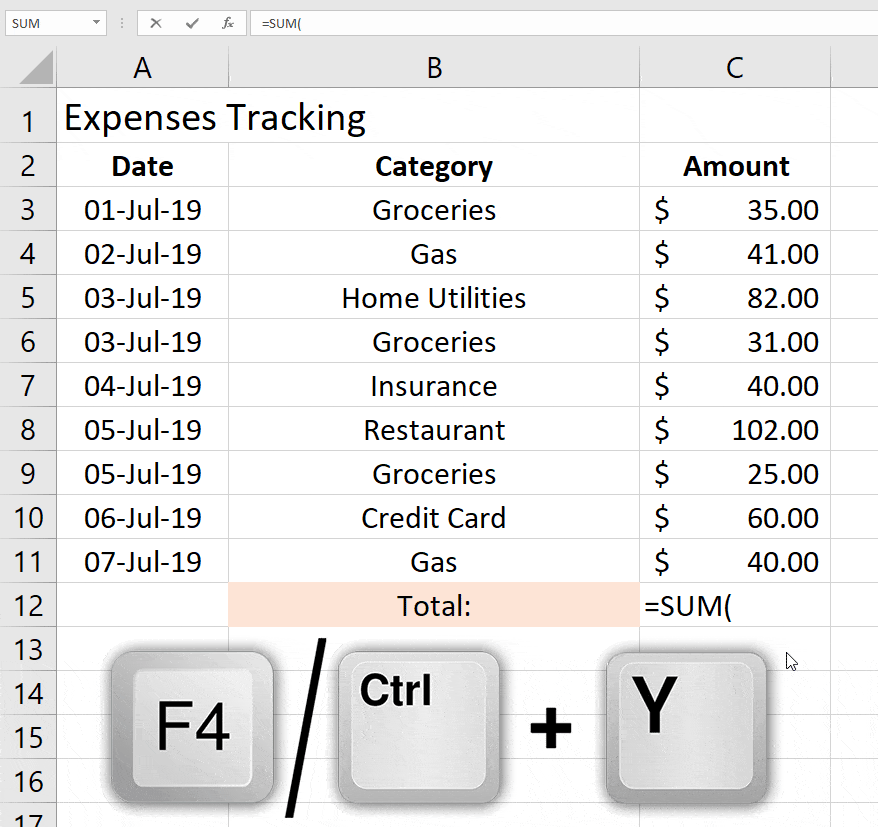This screenshot has height=827, width=878.
Task: Select row 12 header
Action: (28, 605)
